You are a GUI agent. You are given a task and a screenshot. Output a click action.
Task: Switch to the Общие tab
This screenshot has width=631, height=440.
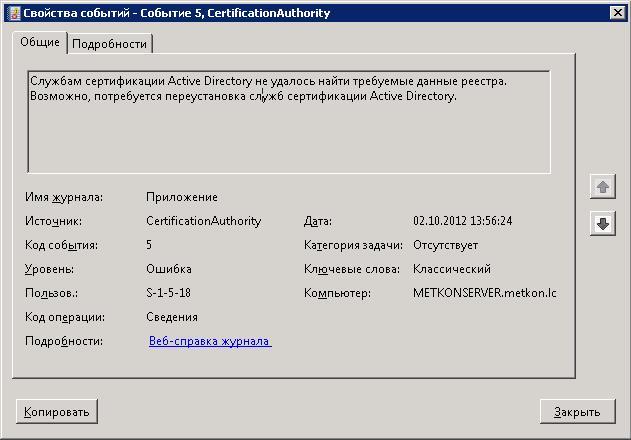pos(40,42)
